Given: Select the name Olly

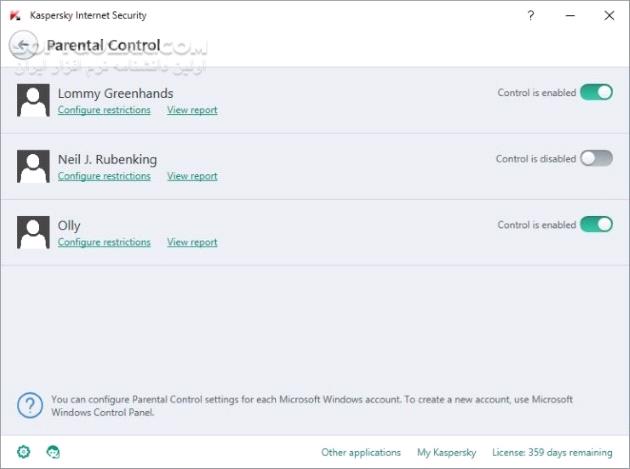Looking at the screenshot, I should [69, 225].
